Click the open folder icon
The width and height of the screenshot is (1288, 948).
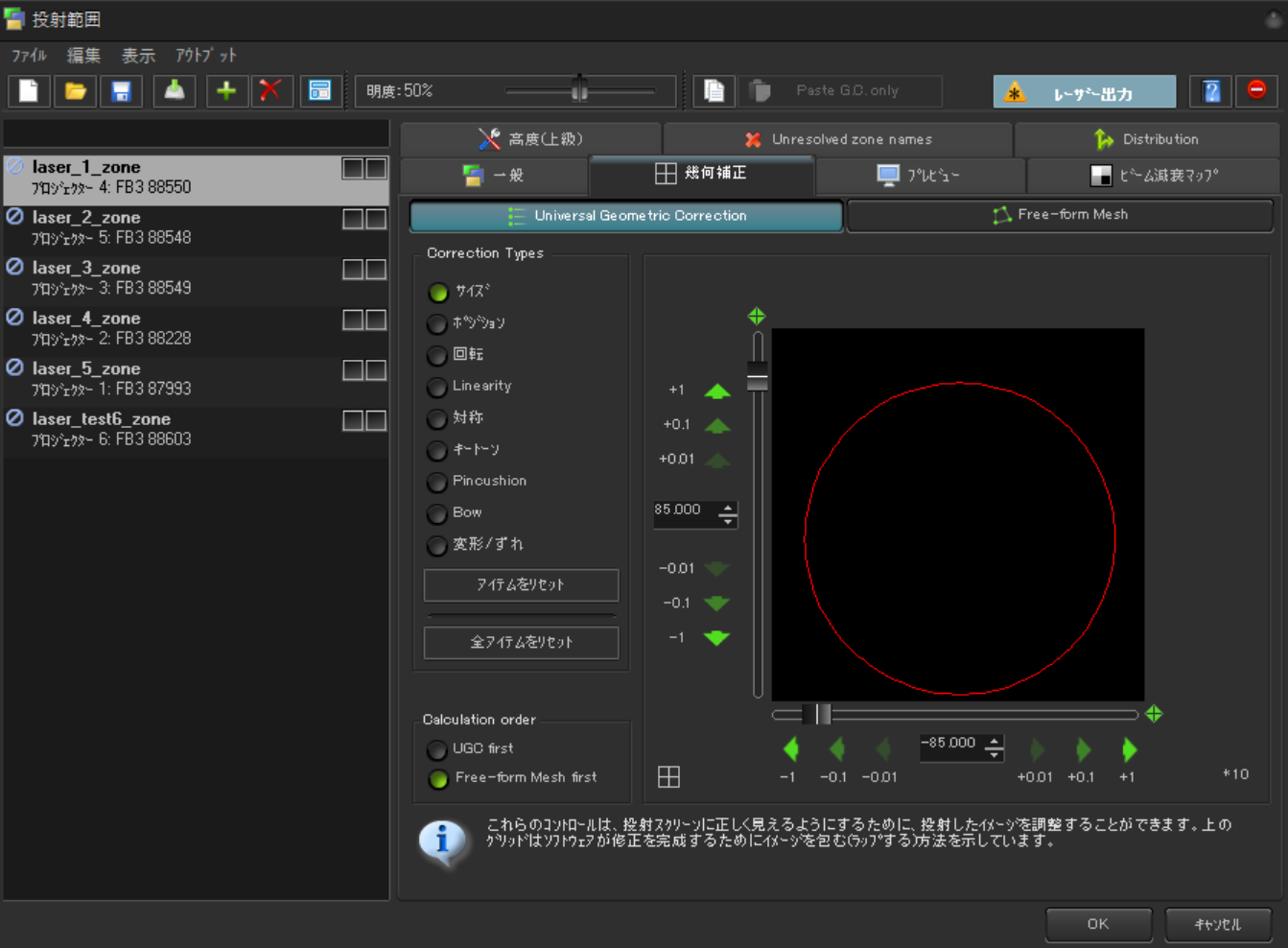pos(75,91)
